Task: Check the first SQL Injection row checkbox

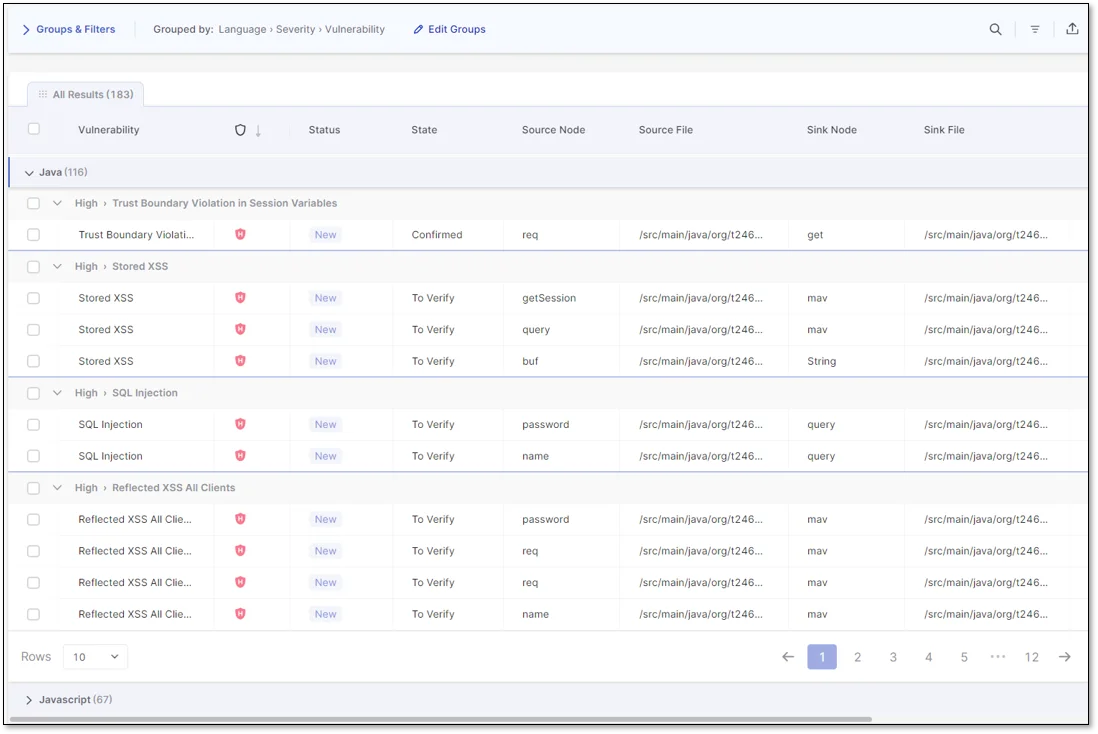Action: click(33, 424)
